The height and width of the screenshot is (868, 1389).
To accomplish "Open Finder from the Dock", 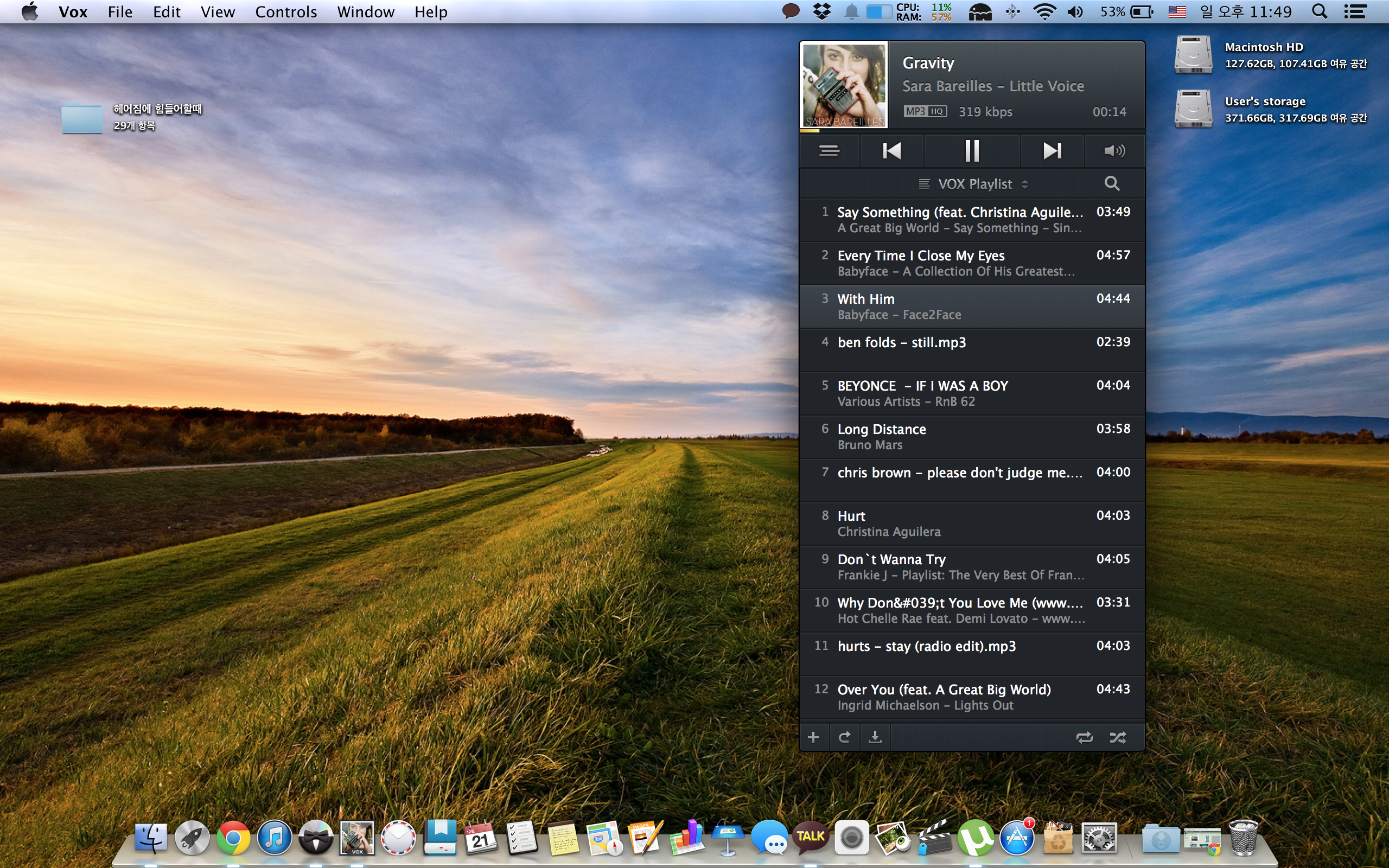I will click(150, 838).
